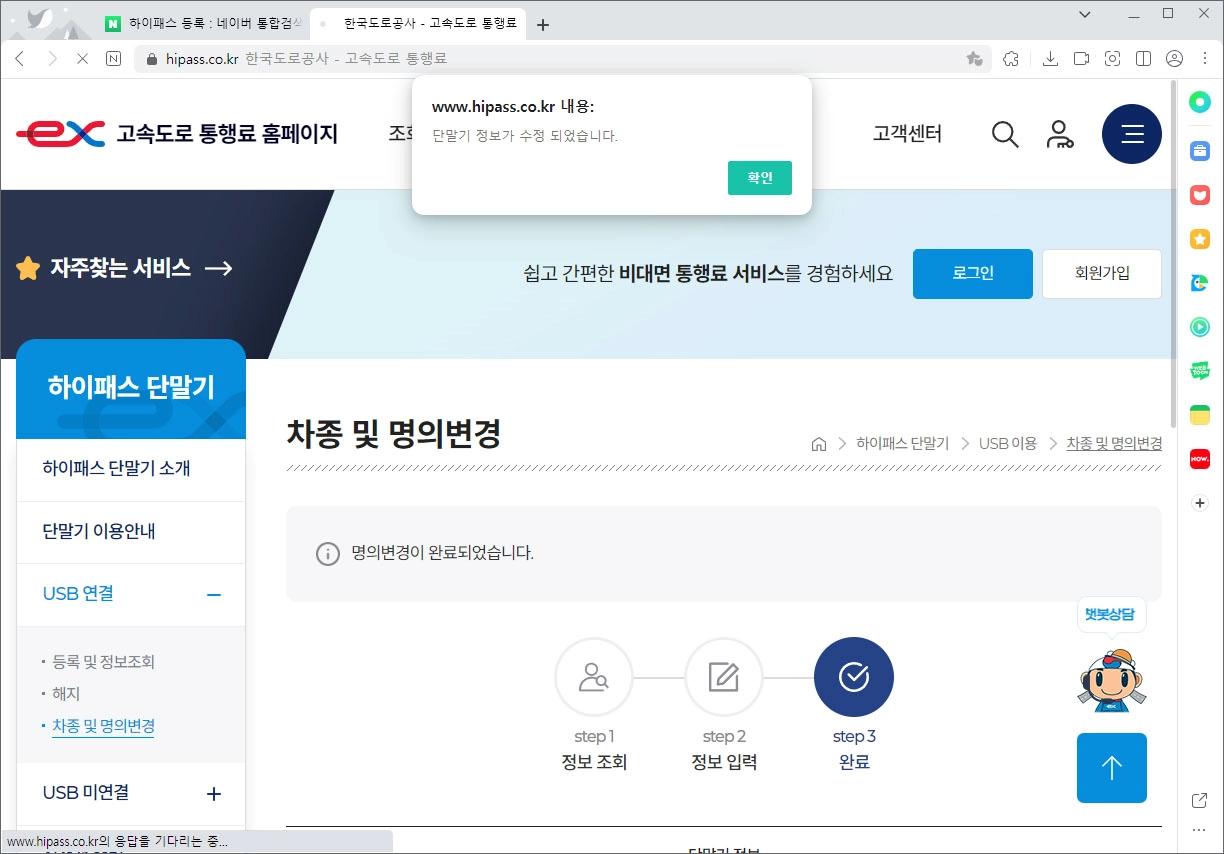Open the blue circular hamburger menu
This screenshot has height=854, width=1224.
tap(1132, 133)
